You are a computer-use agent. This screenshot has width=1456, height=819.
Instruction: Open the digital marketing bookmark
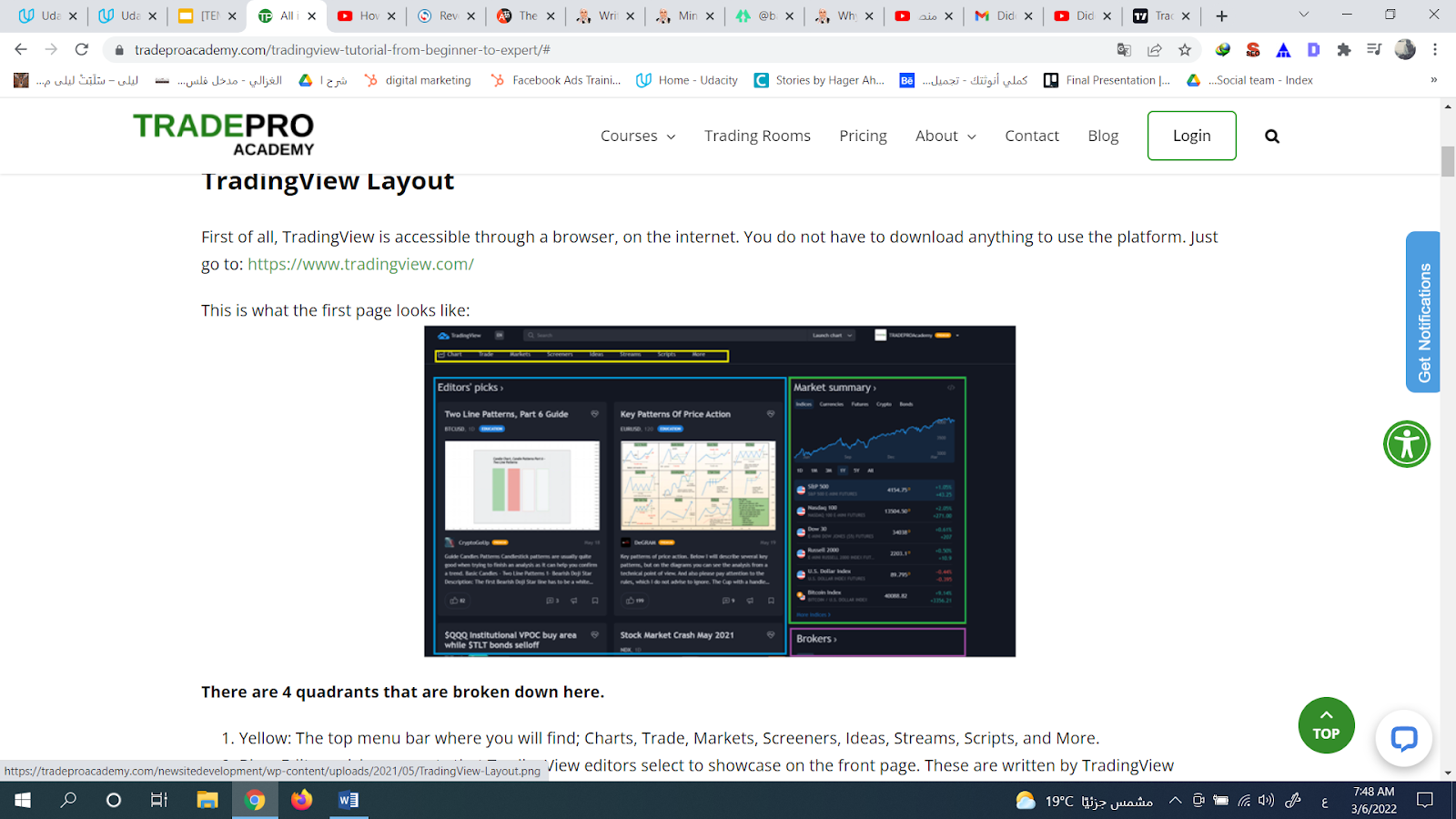point(418,80)
